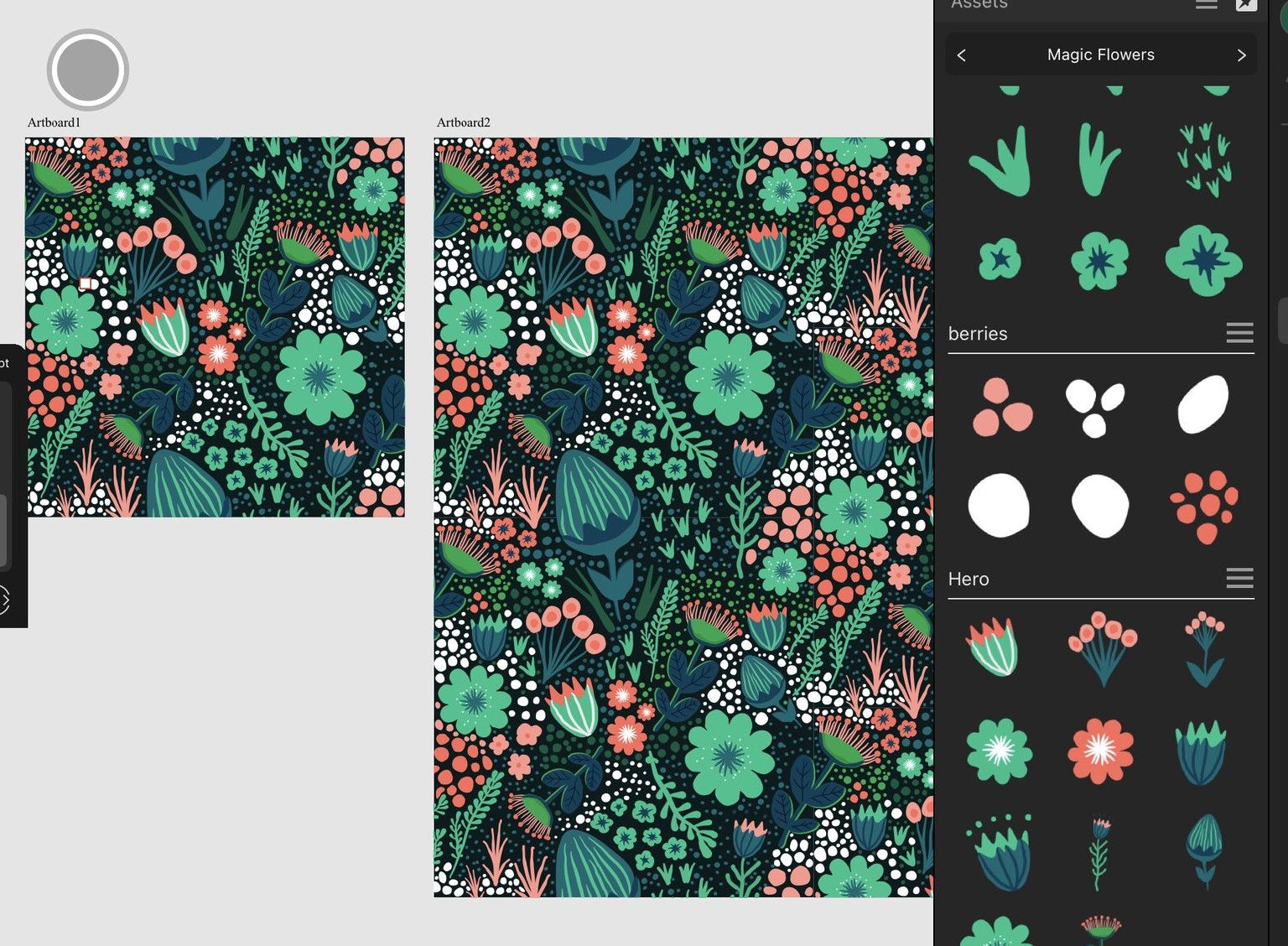Open the Assets panel hamburger menu
This screenshot has height=946, width=1288.
click(1207, 4)
